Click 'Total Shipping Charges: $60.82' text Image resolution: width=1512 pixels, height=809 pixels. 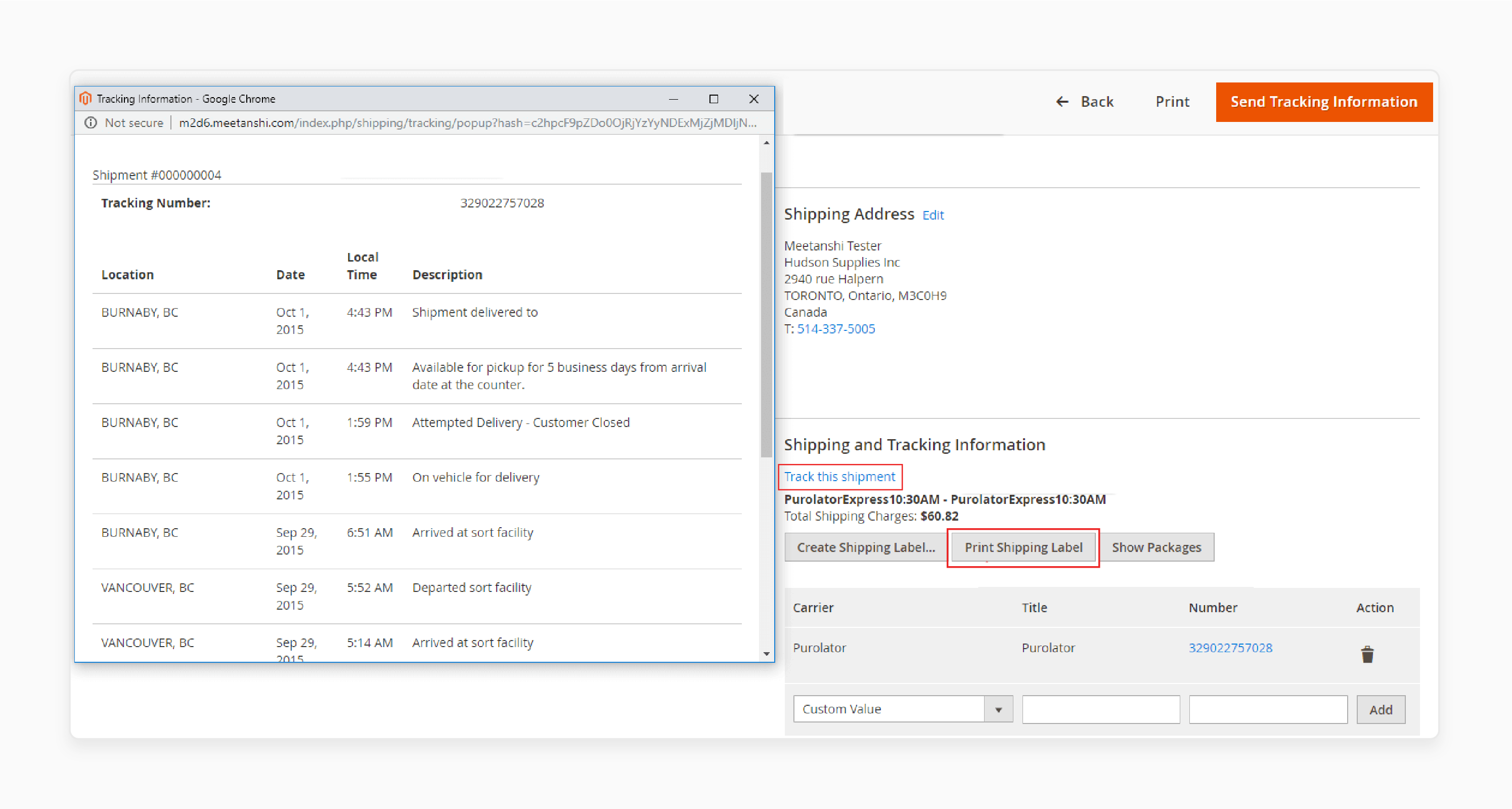[x=871, y=516]
